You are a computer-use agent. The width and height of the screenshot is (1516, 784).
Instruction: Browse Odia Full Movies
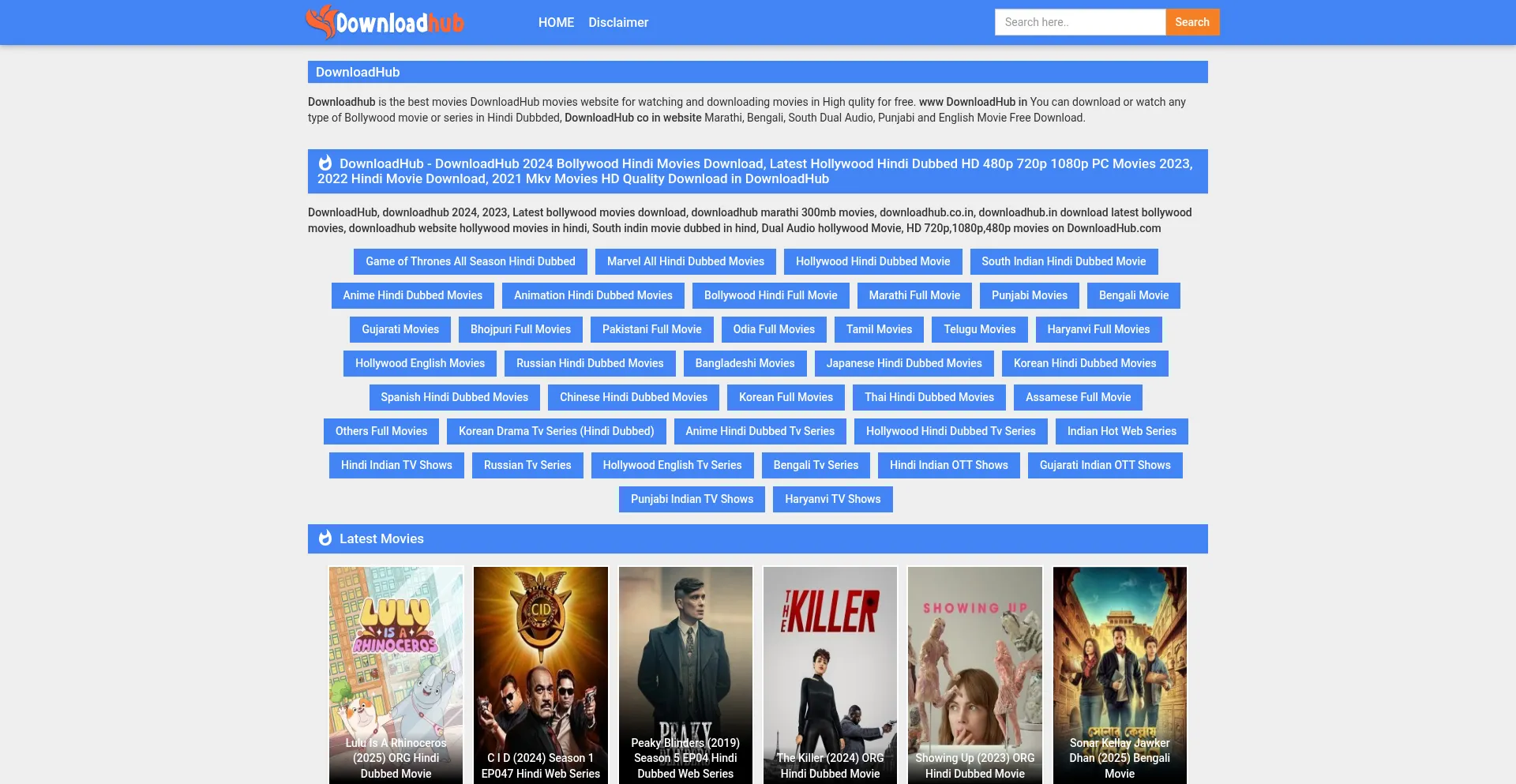pyautogui.click(x=774, y=329)
